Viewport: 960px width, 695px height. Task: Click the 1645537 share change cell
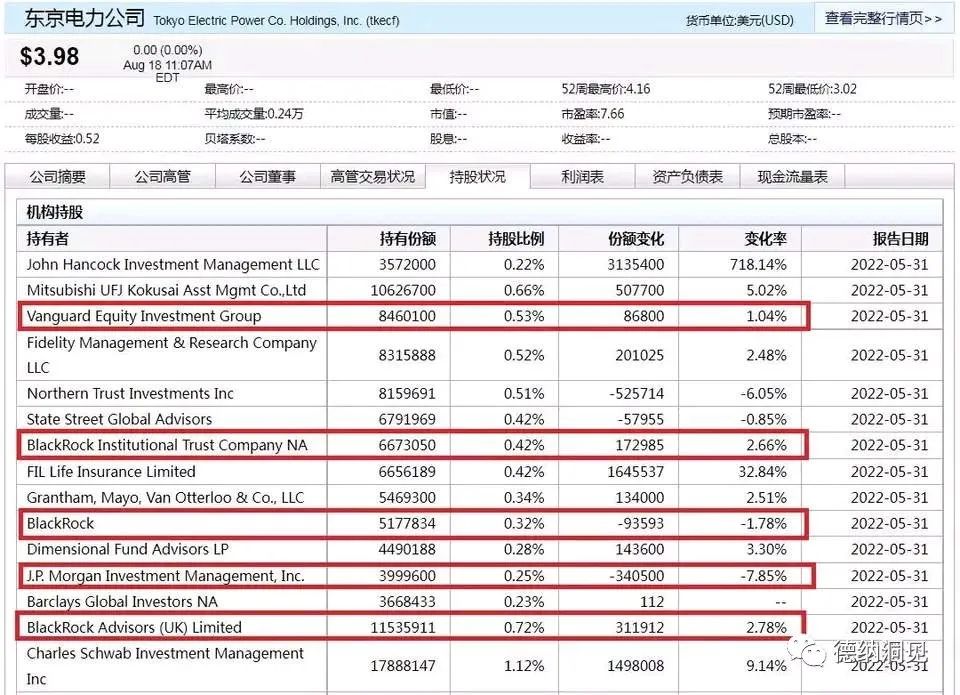click(x=636, y=471)
